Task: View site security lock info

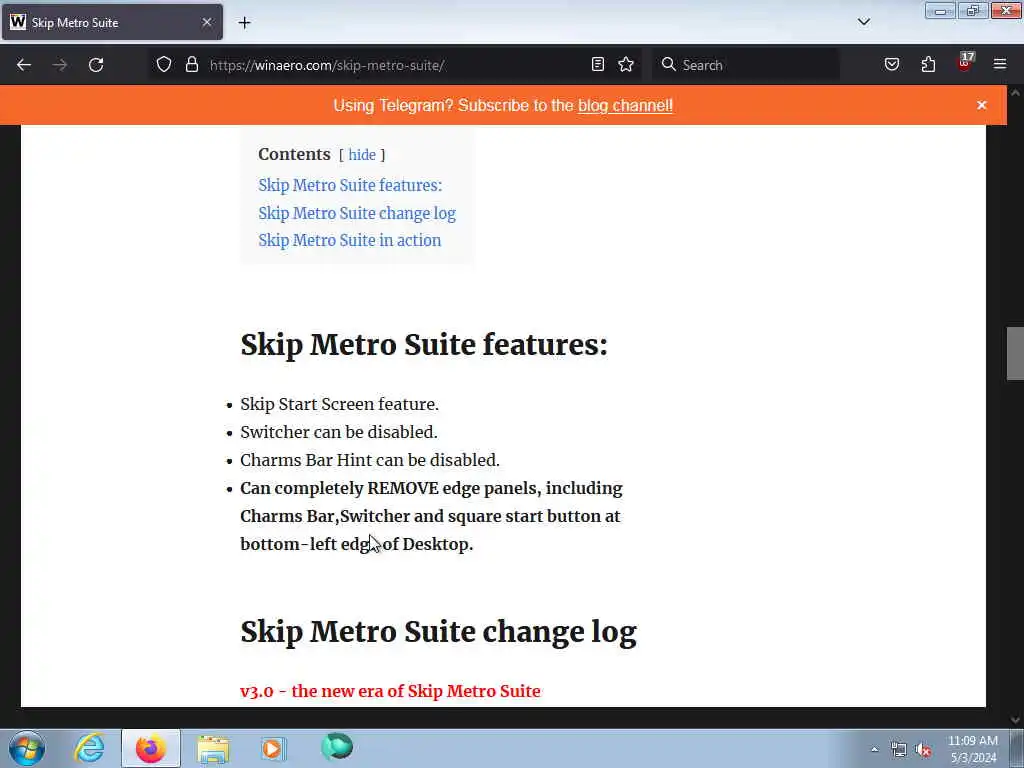Action: pos(191,65)
